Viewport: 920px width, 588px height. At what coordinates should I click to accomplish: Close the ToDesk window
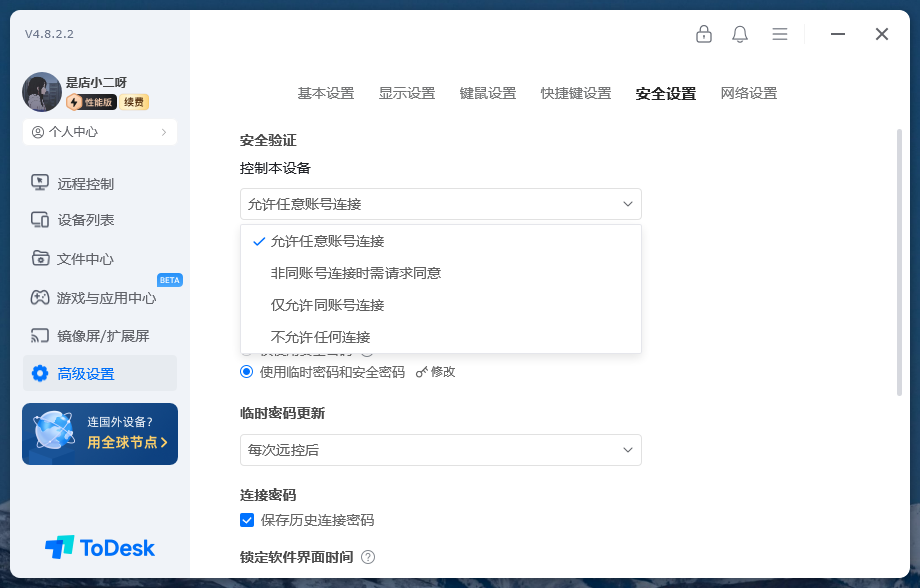tap(881, 34)
